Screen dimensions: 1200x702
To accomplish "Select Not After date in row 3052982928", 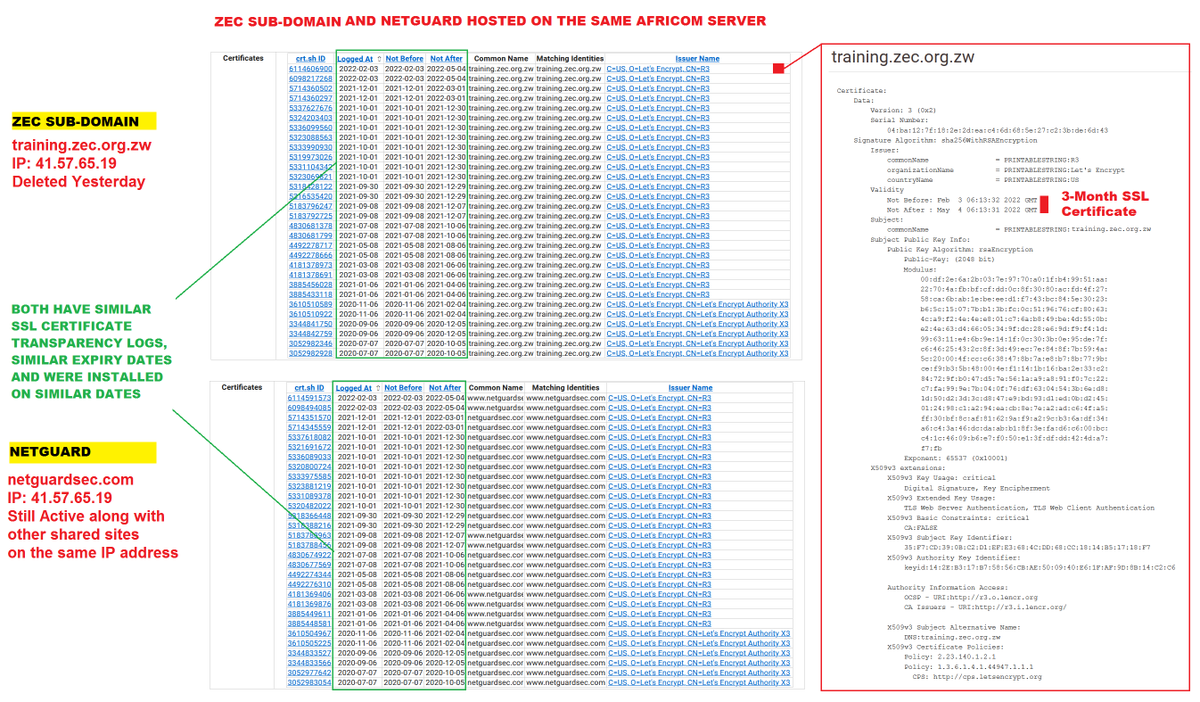I will coord(446,353).
